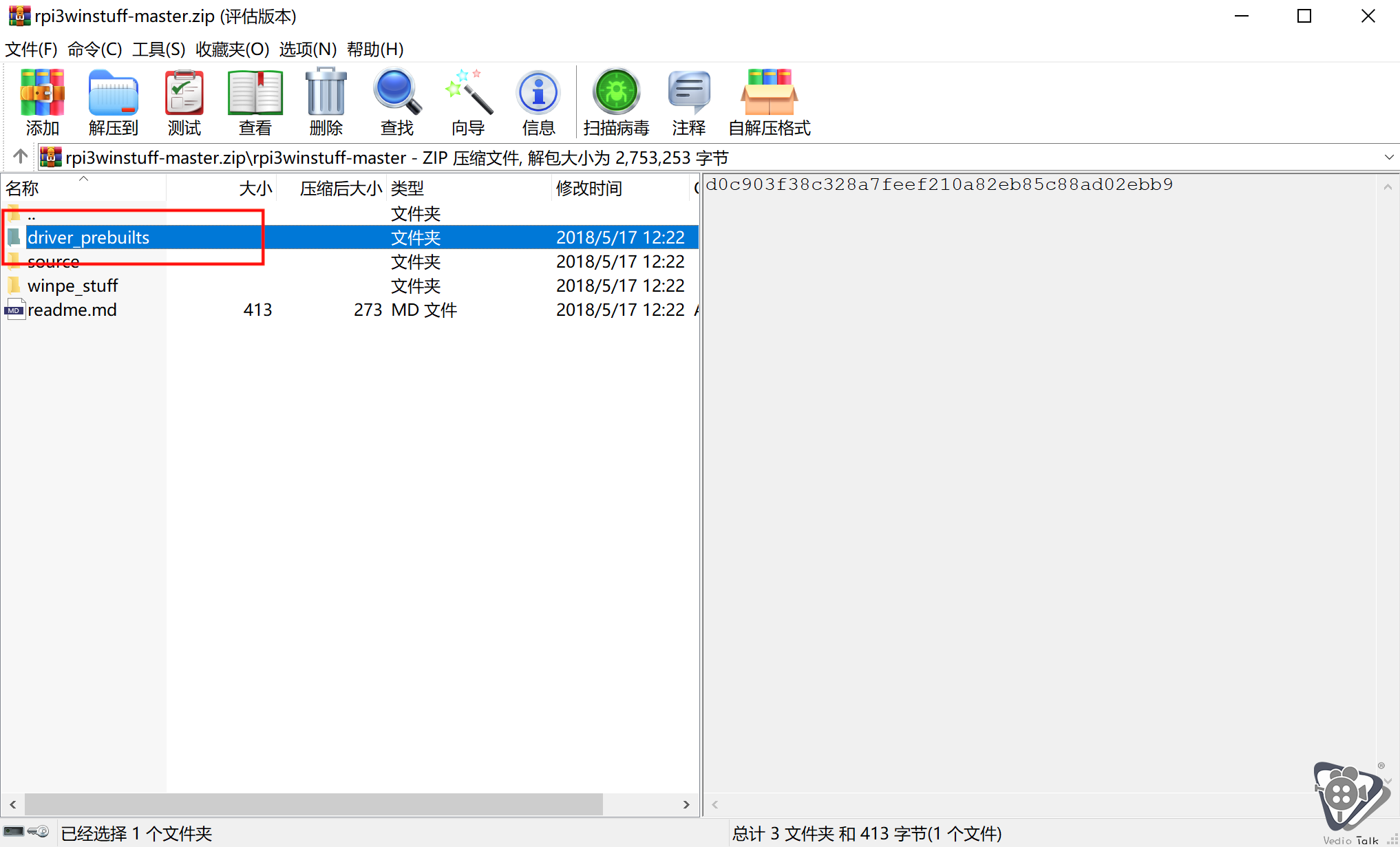This screenshot has width=1400, height=847.
Task: Click the drive and key status bar icon
Action: coord(26,832)
